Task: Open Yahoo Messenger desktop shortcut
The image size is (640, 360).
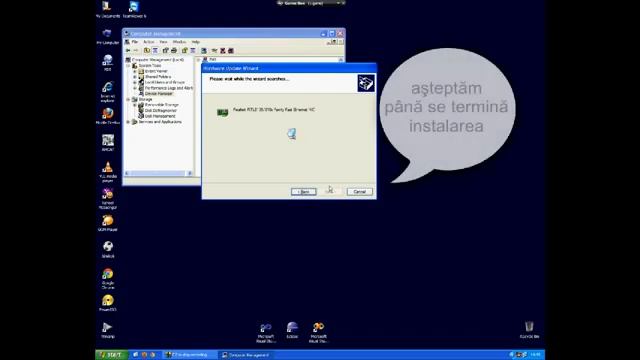Action: pyautogui.click(x=108, y=198)
